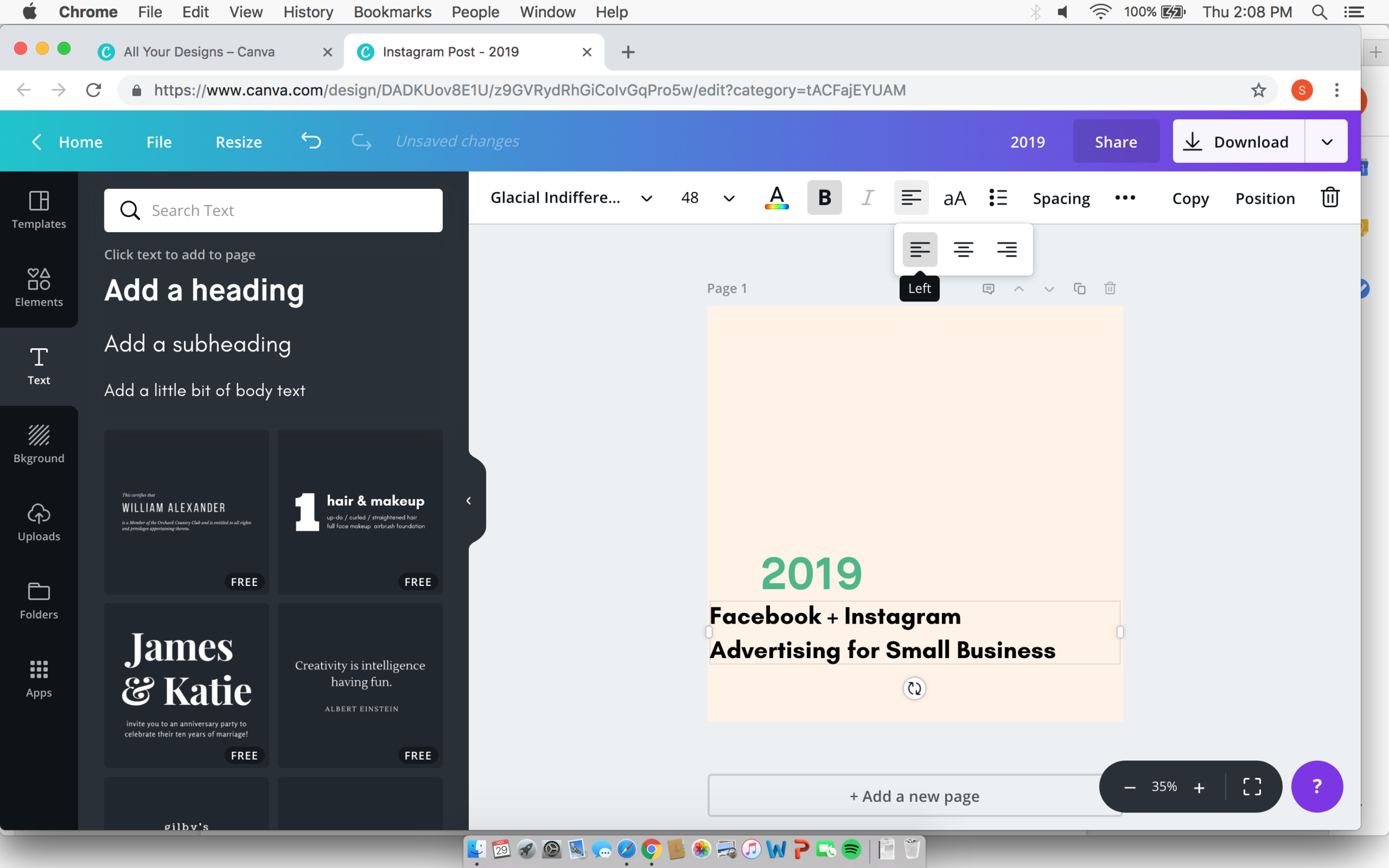Click the rotate handle below text box
This screenshot has width=1389, height=868.
[x=915, y=688]
